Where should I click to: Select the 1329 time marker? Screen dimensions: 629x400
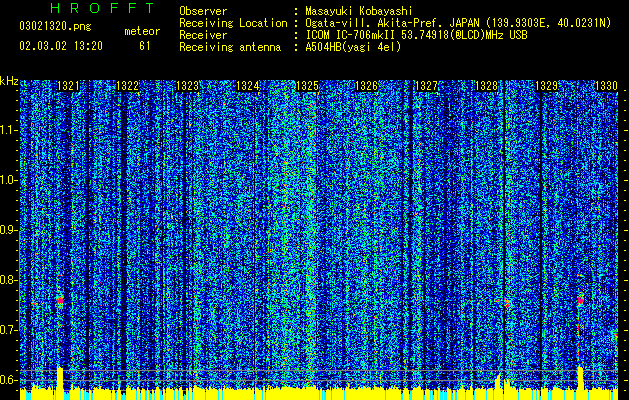[546, 86]
